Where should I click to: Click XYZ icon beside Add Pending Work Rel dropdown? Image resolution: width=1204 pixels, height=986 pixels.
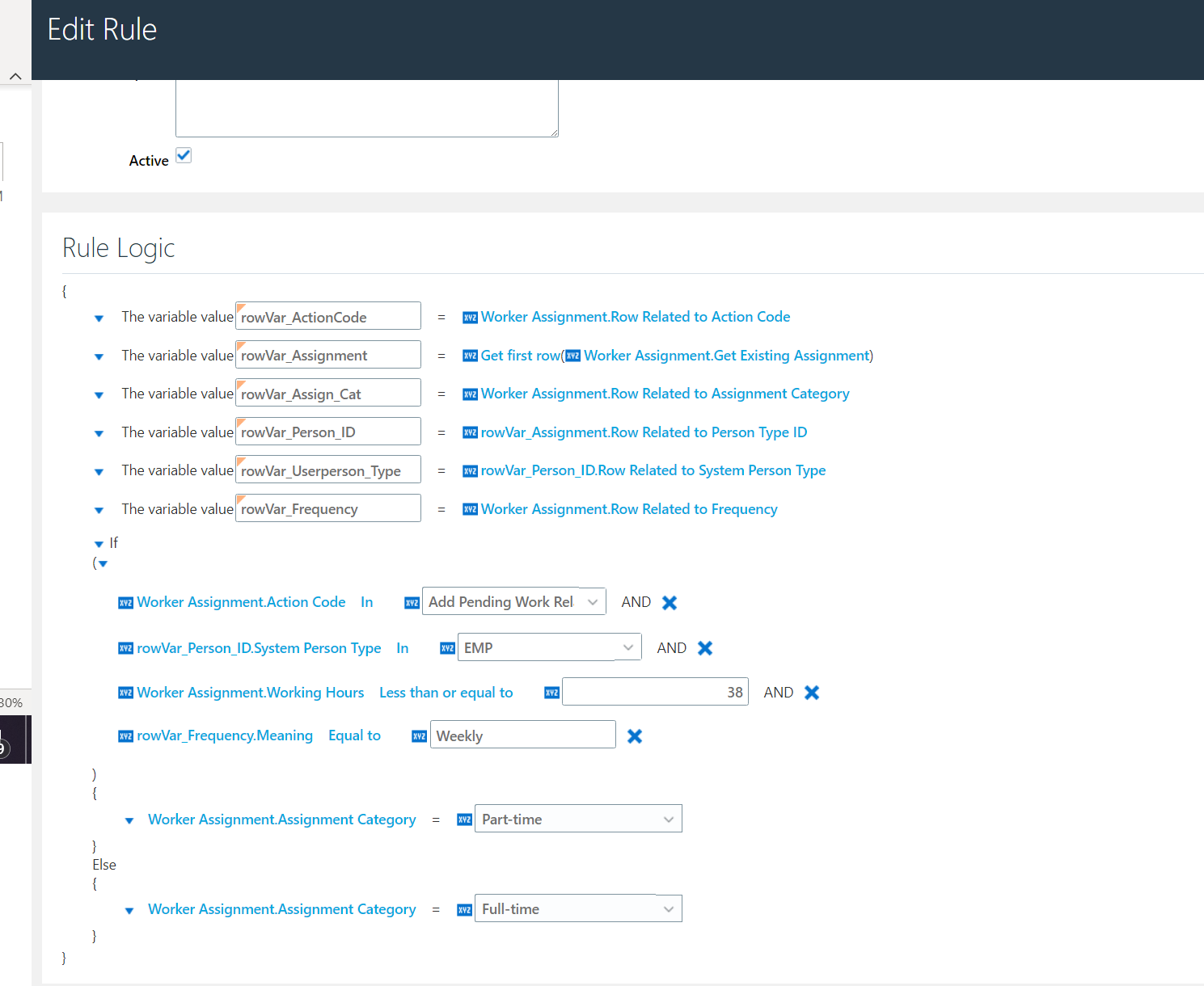click(x=412, y=603)
